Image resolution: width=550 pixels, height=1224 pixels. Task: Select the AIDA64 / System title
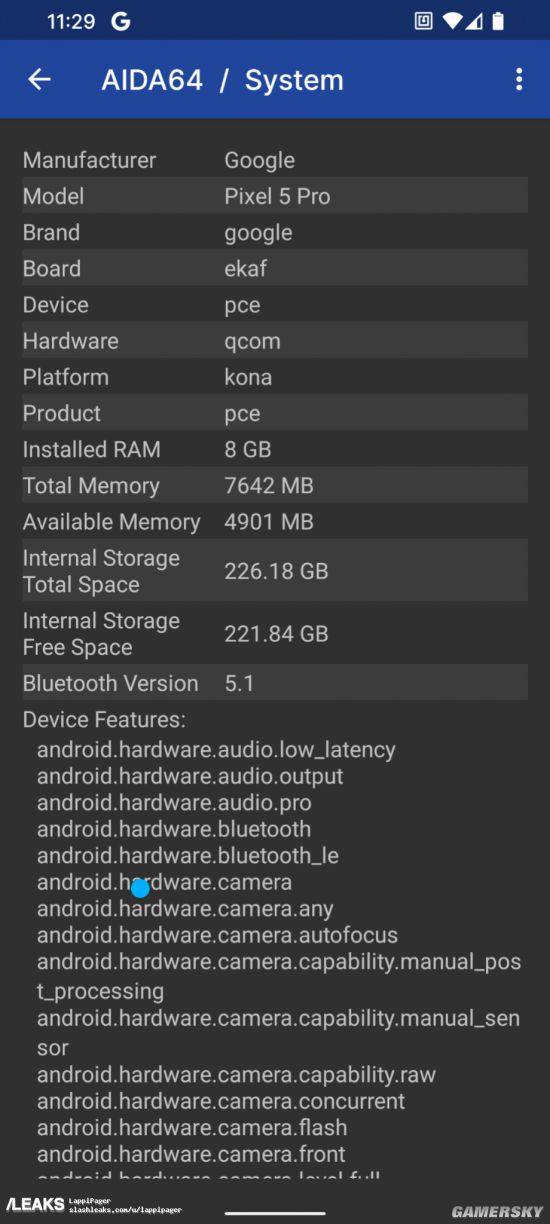222,80
